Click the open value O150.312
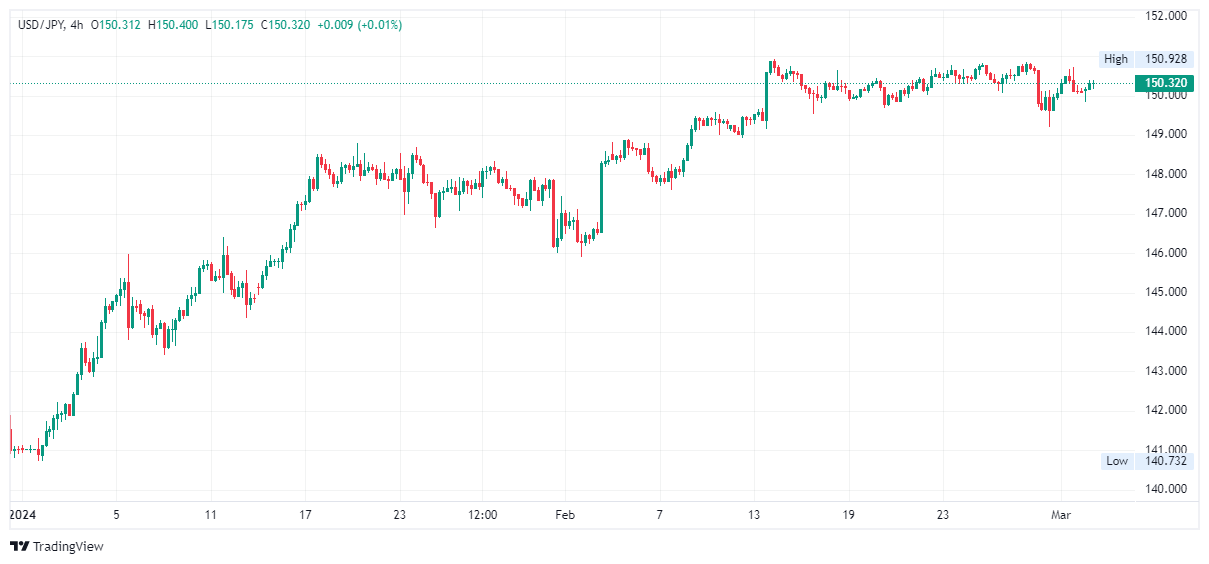Viewport: 1209px width, 564px height. point(118,25)
